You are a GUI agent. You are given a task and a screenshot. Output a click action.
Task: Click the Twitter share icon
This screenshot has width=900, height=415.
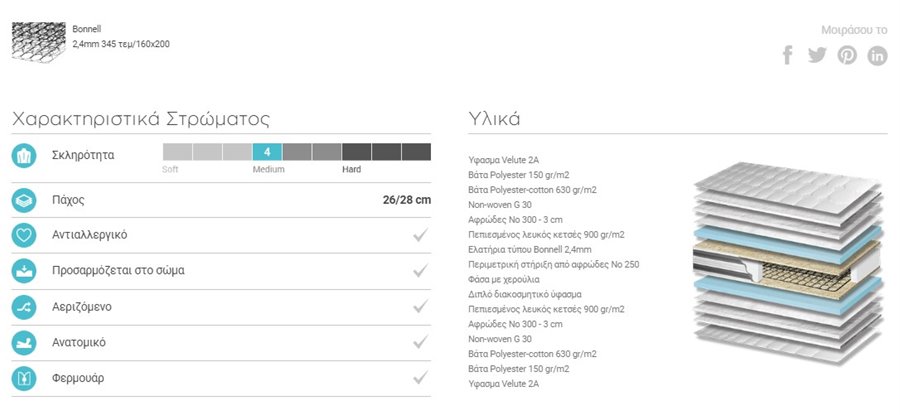coord(817,55)
